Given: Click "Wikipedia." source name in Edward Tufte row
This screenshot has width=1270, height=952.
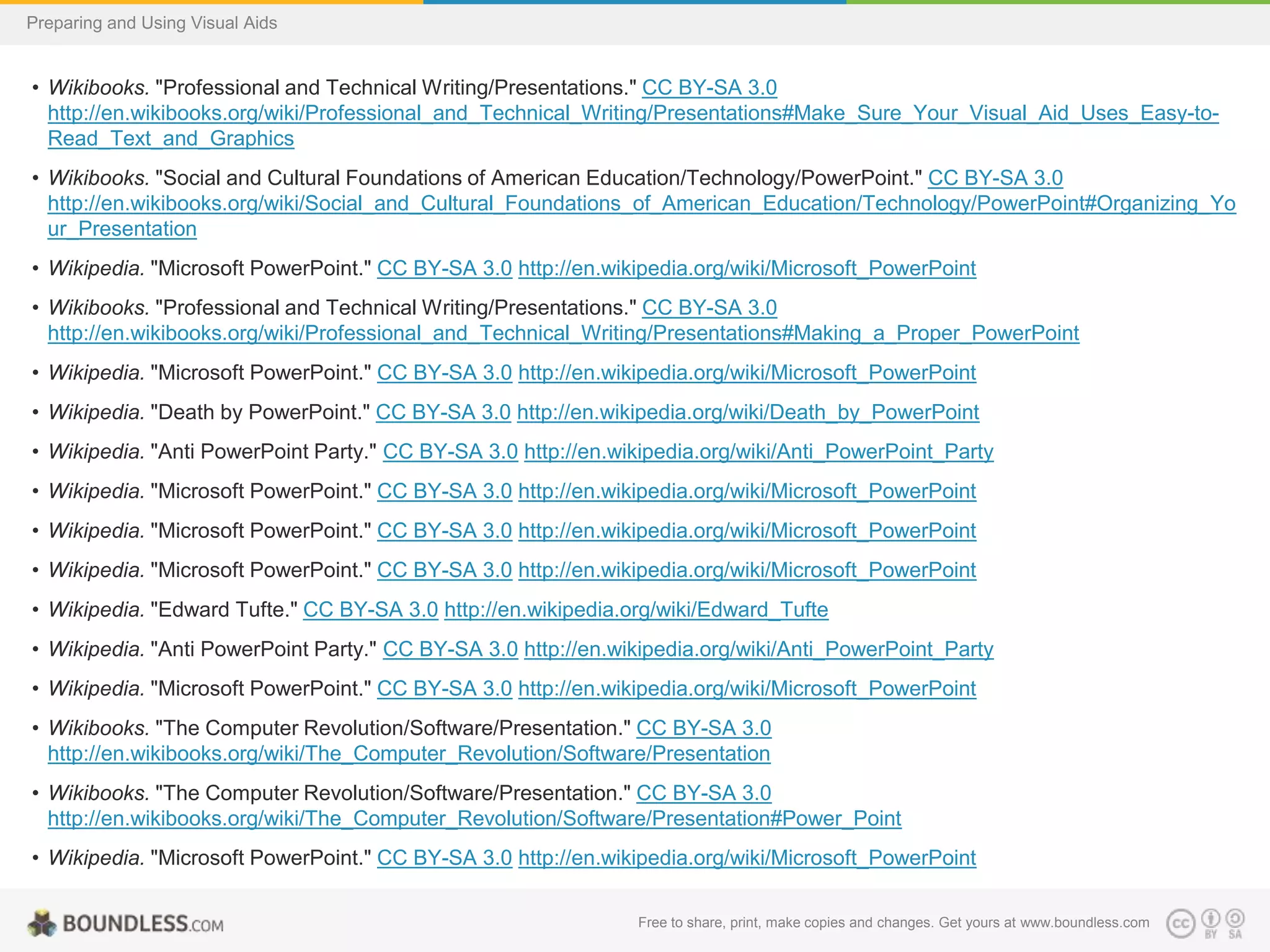Looking at the screenshot, I should pos(96,610).
